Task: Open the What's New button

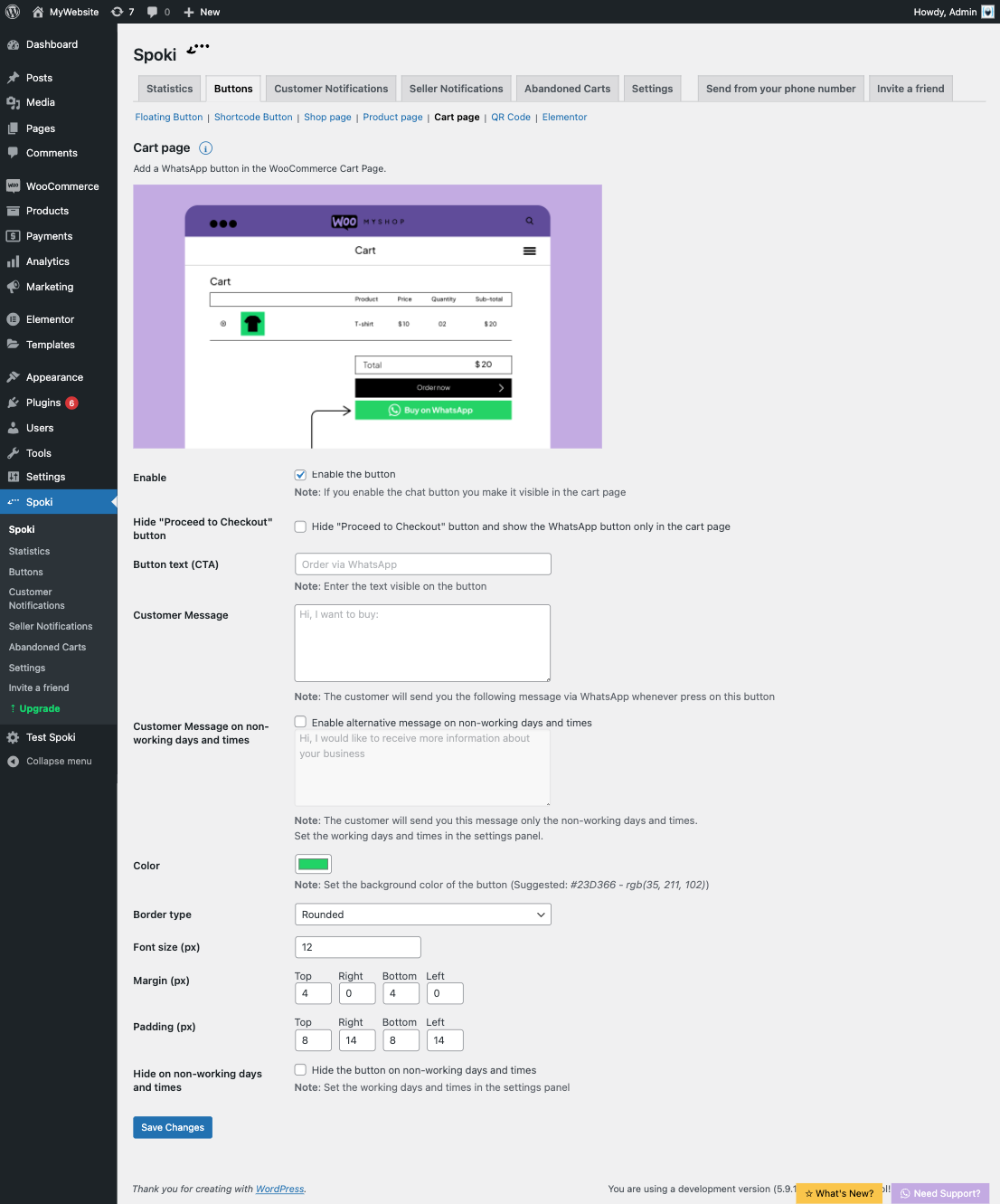Action: (839, 1193)
